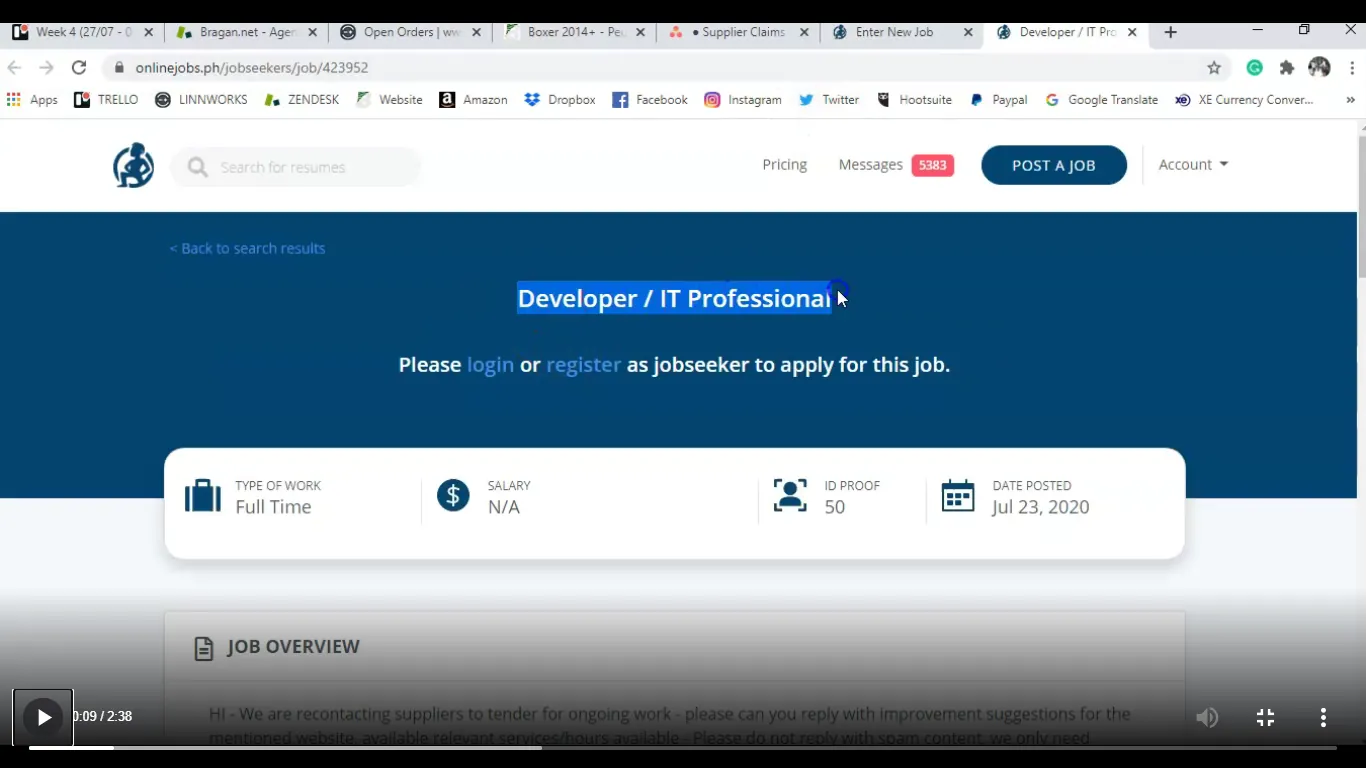This screenshot has width=1366, height=768.
Task: Go back to search results link
Action: (247, 248)
